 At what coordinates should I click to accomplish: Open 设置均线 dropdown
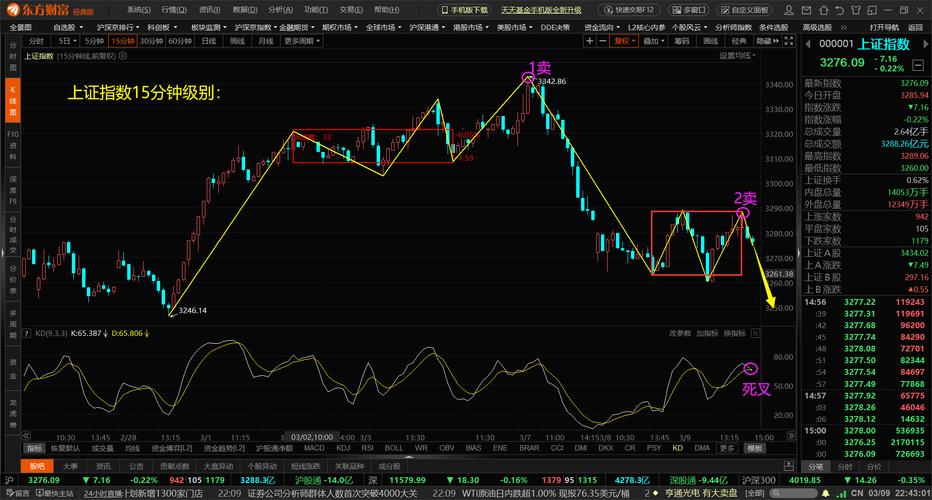(740, 56)
